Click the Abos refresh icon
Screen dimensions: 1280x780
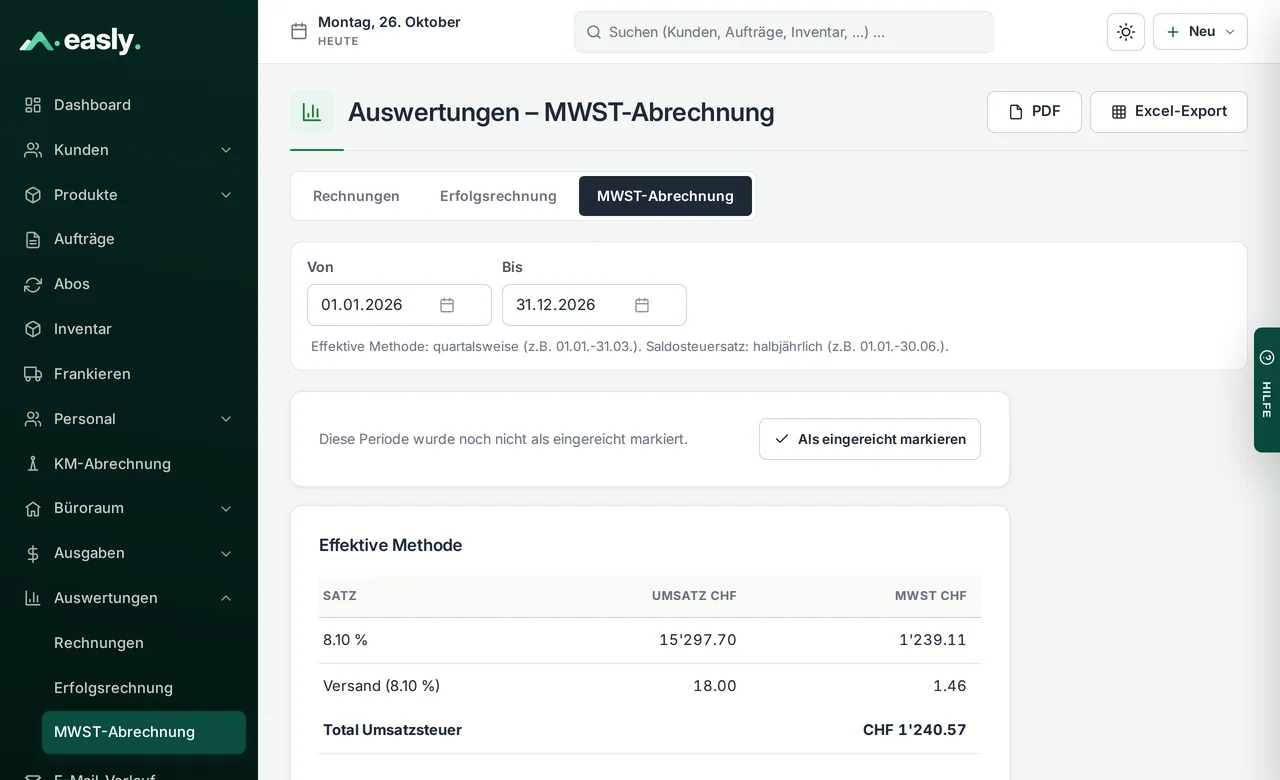33,284
